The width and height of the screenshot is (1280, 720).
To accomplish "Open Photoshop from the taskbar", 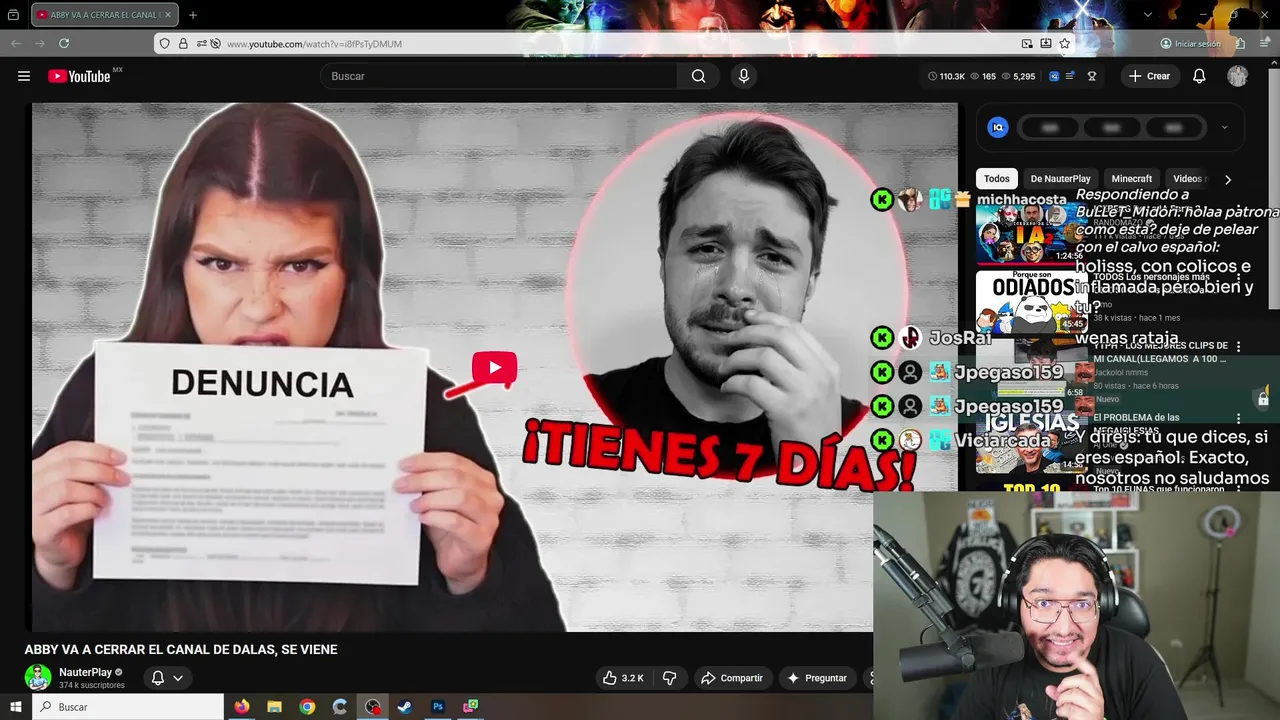I will [438, 707].
